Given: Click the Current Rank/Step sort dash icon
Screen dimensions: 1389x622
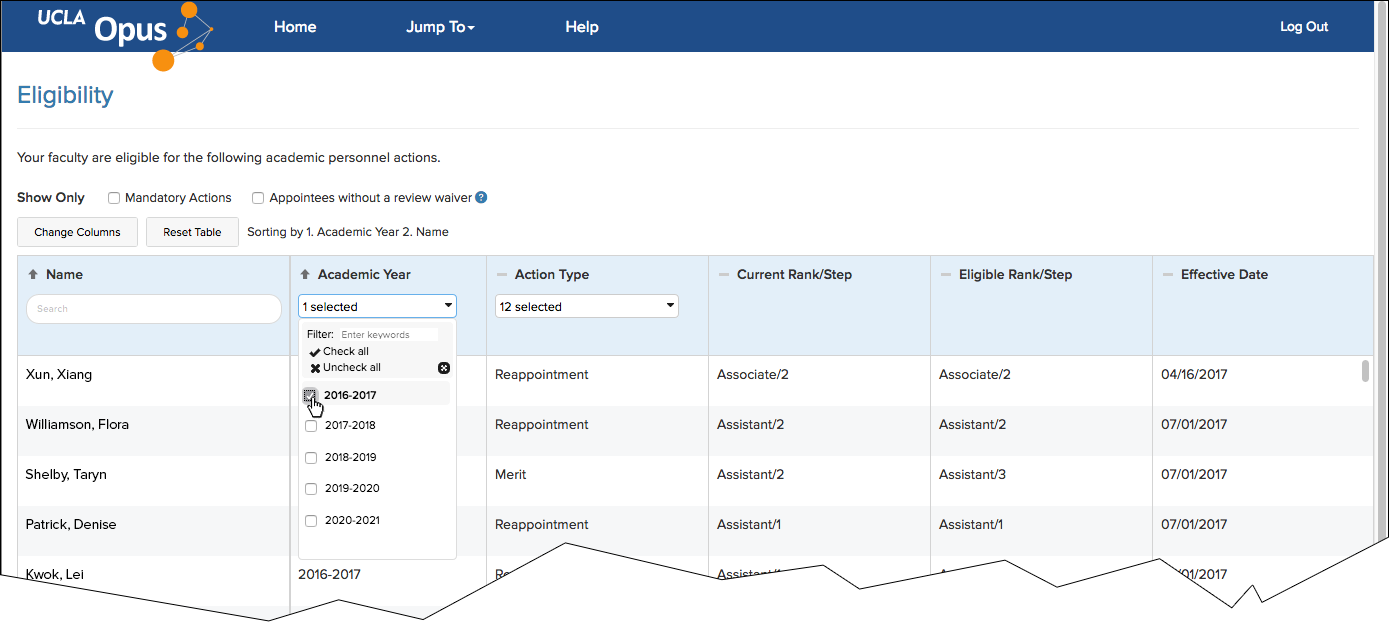Looking at the screenshot, I should [723, 274].
